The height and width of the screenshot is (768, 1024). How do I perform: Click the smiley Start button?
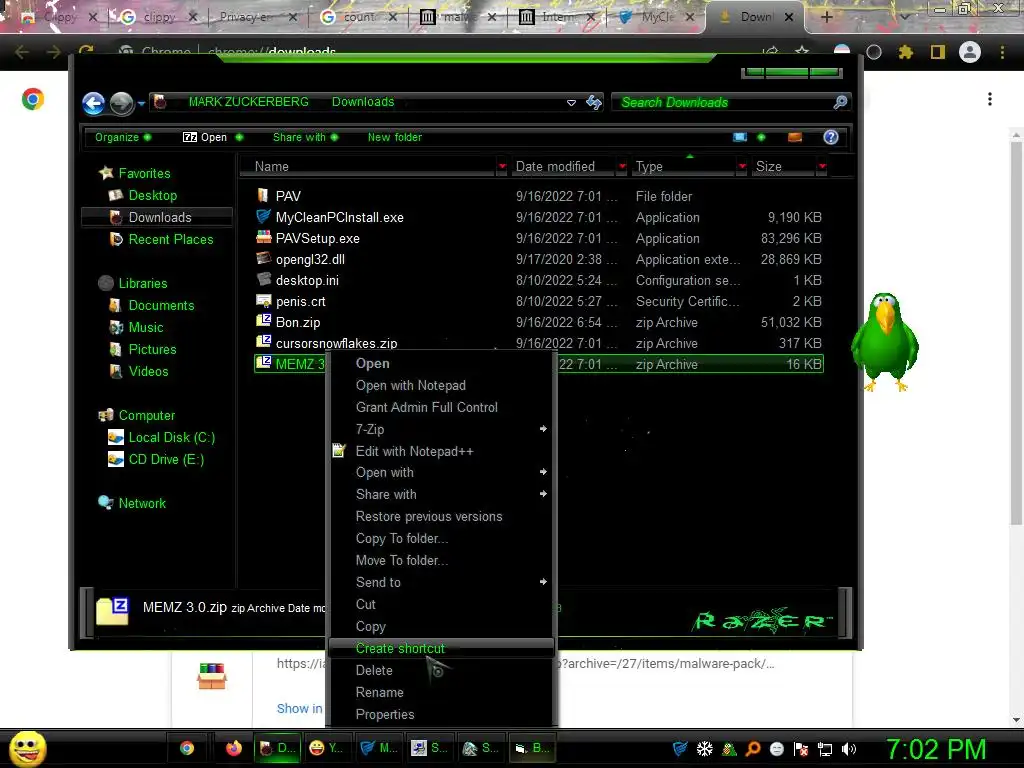[27, 748]
